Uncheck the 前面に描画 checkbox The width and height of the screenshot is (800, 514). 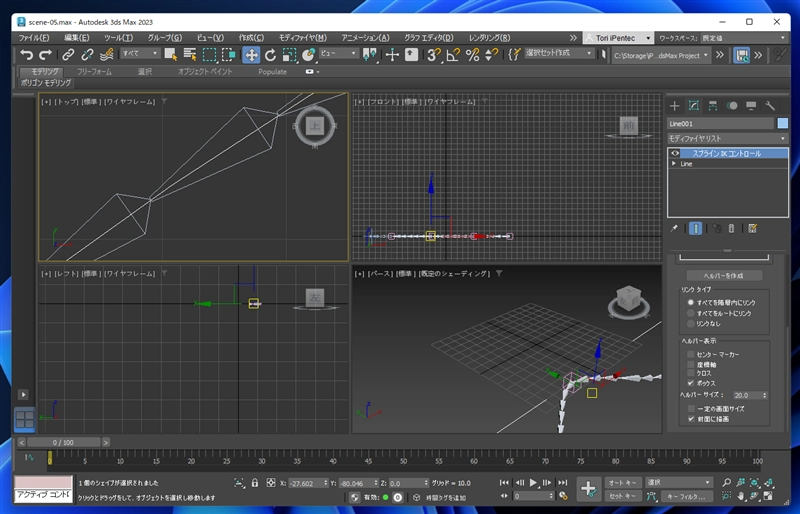(x=691, y=419)
